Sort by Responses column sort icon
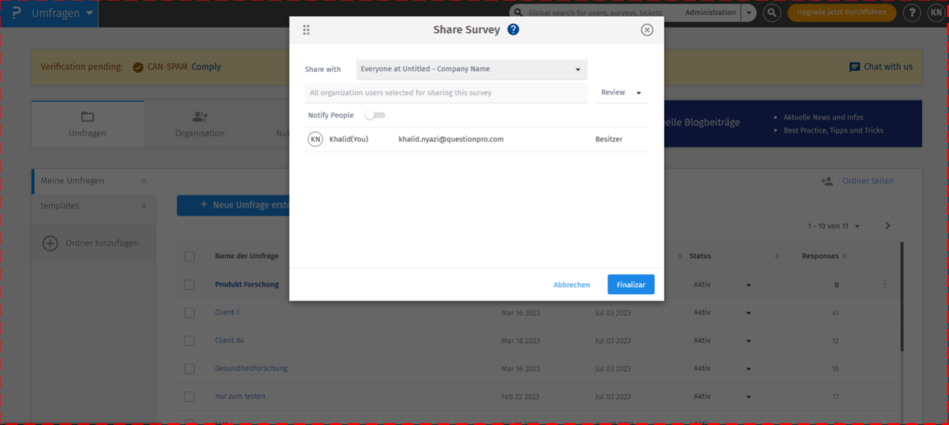949x425 pixels. (x=844, y=256)
